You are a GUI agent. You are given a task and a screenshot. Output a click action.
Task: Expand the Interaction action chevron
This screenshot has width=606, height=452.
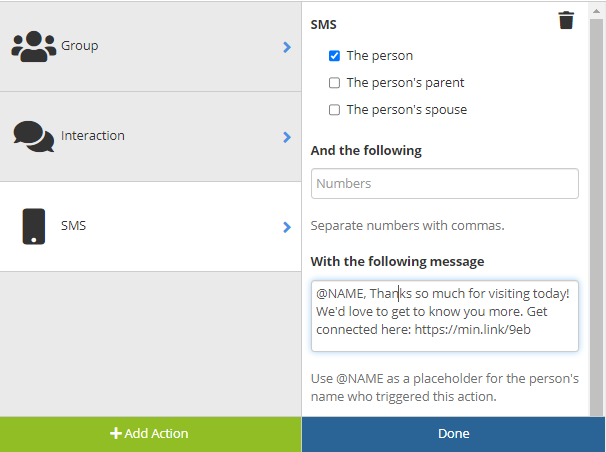pyautogui.click(x=287, y=137)
